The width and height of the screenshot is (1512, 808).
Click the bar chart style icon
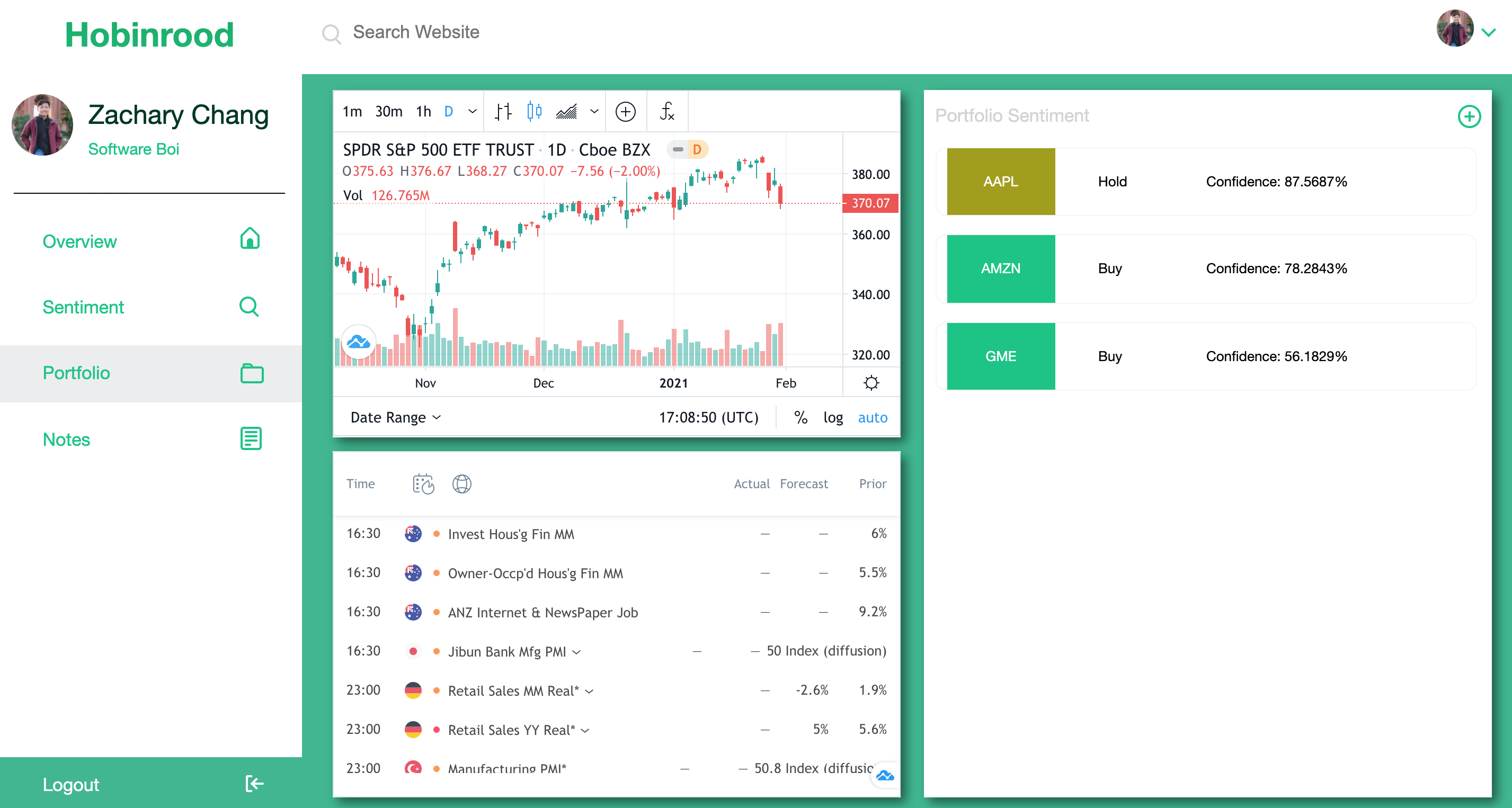[x=503, y=112]
